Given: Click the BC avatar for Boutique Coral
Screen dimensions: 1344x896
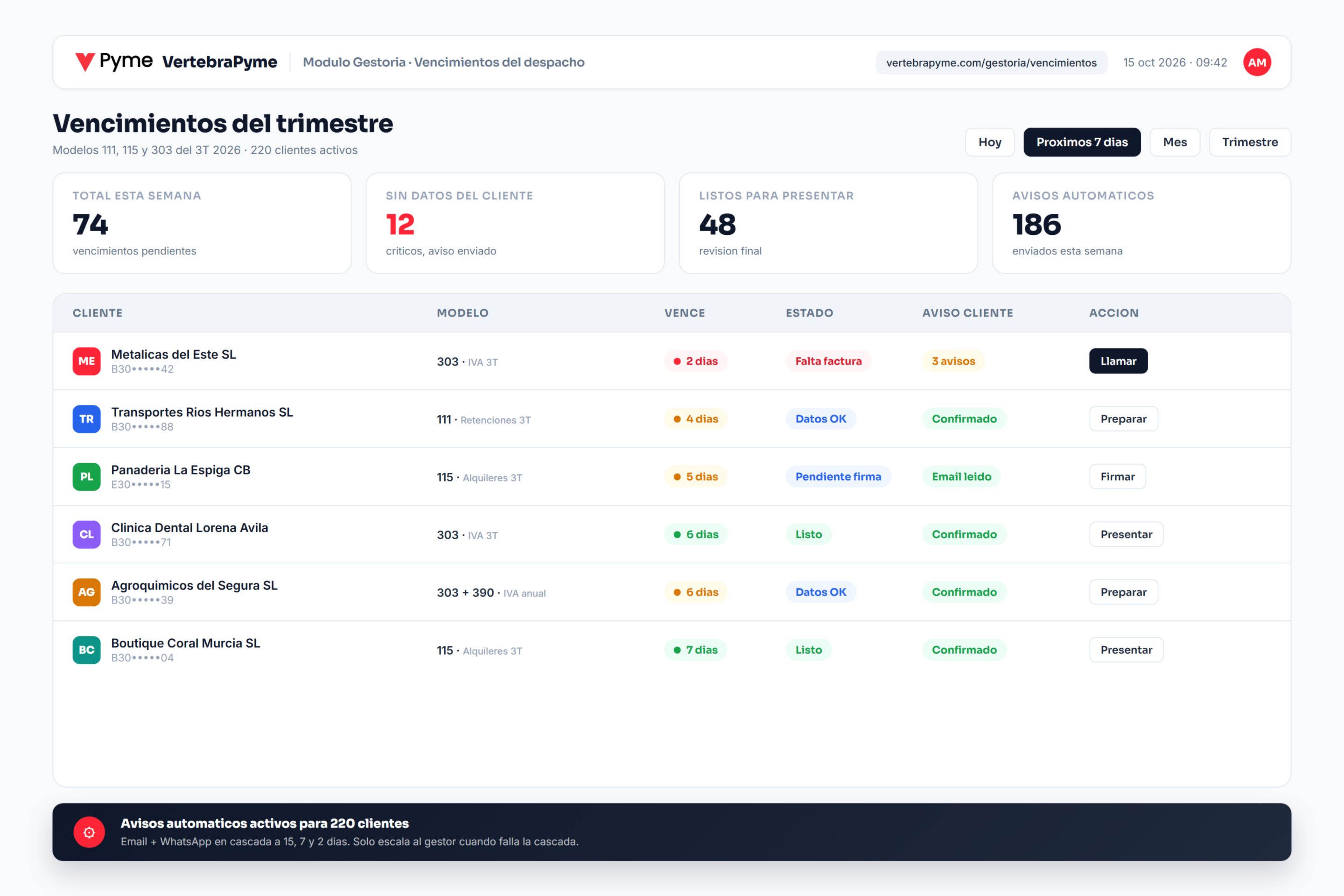Looking at the screenshot, I should 86,650.
